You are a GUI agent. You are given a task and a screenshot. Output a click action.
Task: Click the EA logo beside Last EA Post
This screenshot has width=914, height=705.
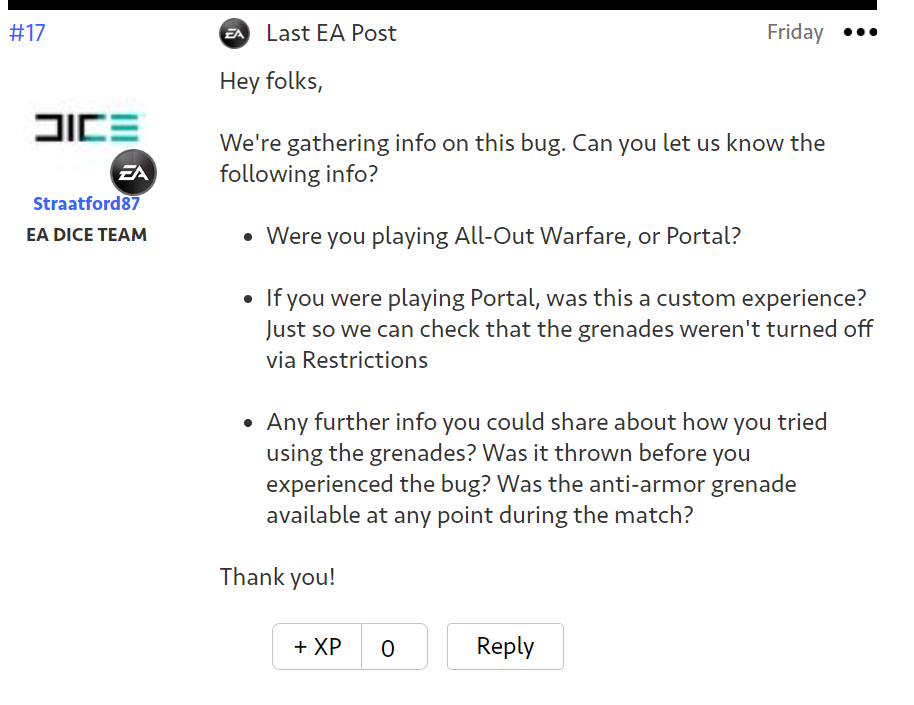pyautogui.click(x=235, y=34)
